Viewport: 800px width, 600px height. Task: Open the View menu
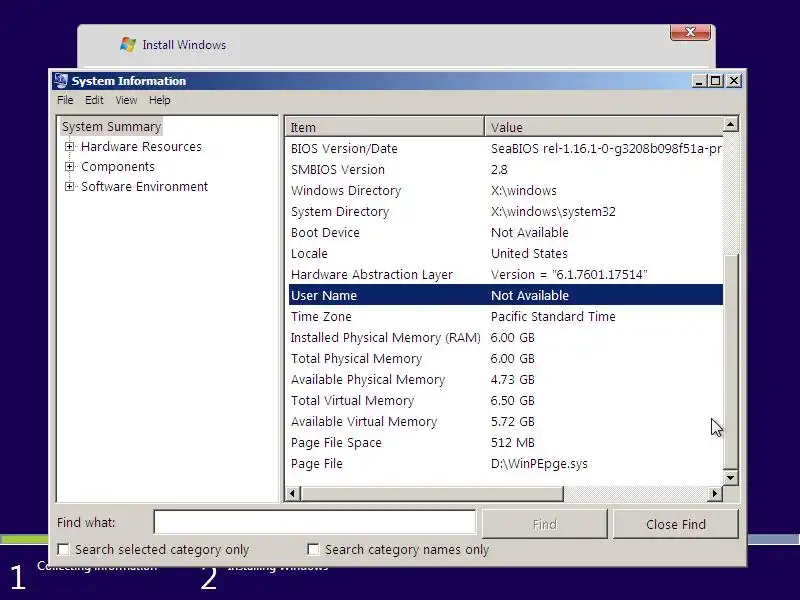[126, 100]
